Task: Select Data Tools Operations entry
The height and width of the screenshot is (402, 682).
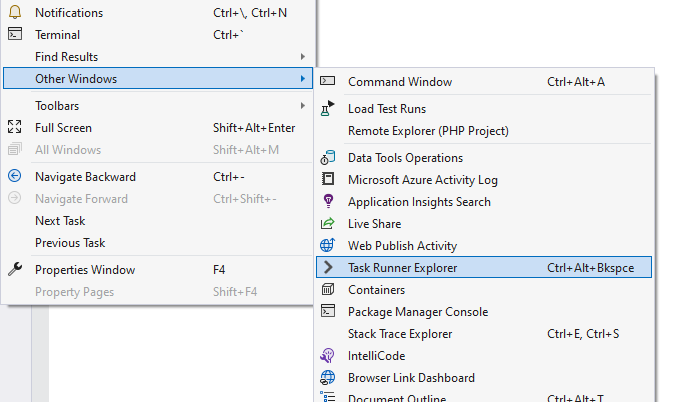Action: click(484, 158)
